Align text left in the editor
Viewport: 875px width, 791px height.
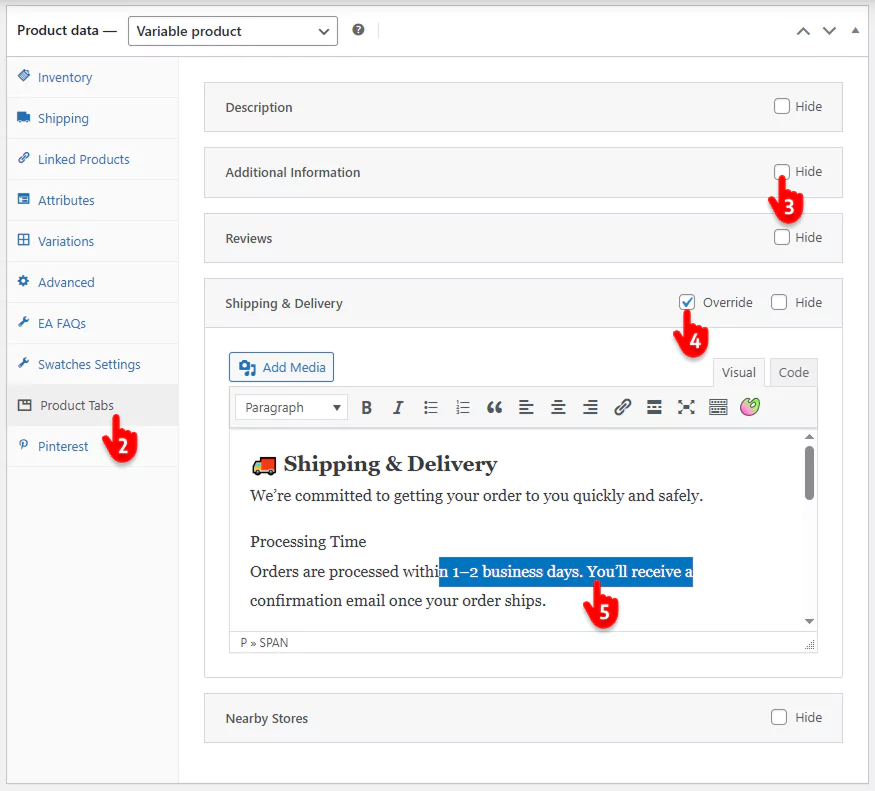(526, 408)
